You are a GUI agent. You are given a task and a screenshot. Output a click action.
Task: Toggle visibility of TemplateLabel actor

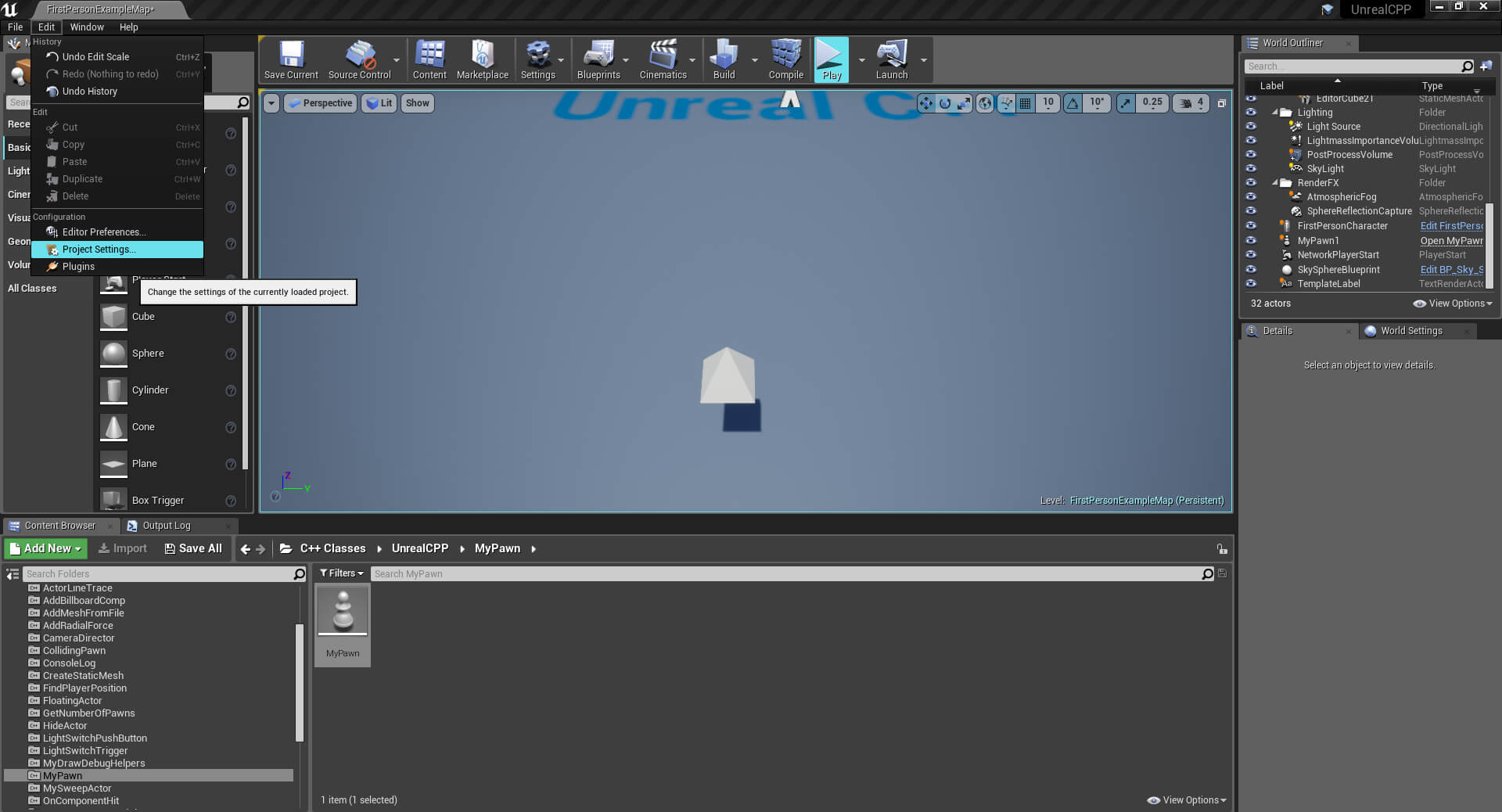[1251, 284]
